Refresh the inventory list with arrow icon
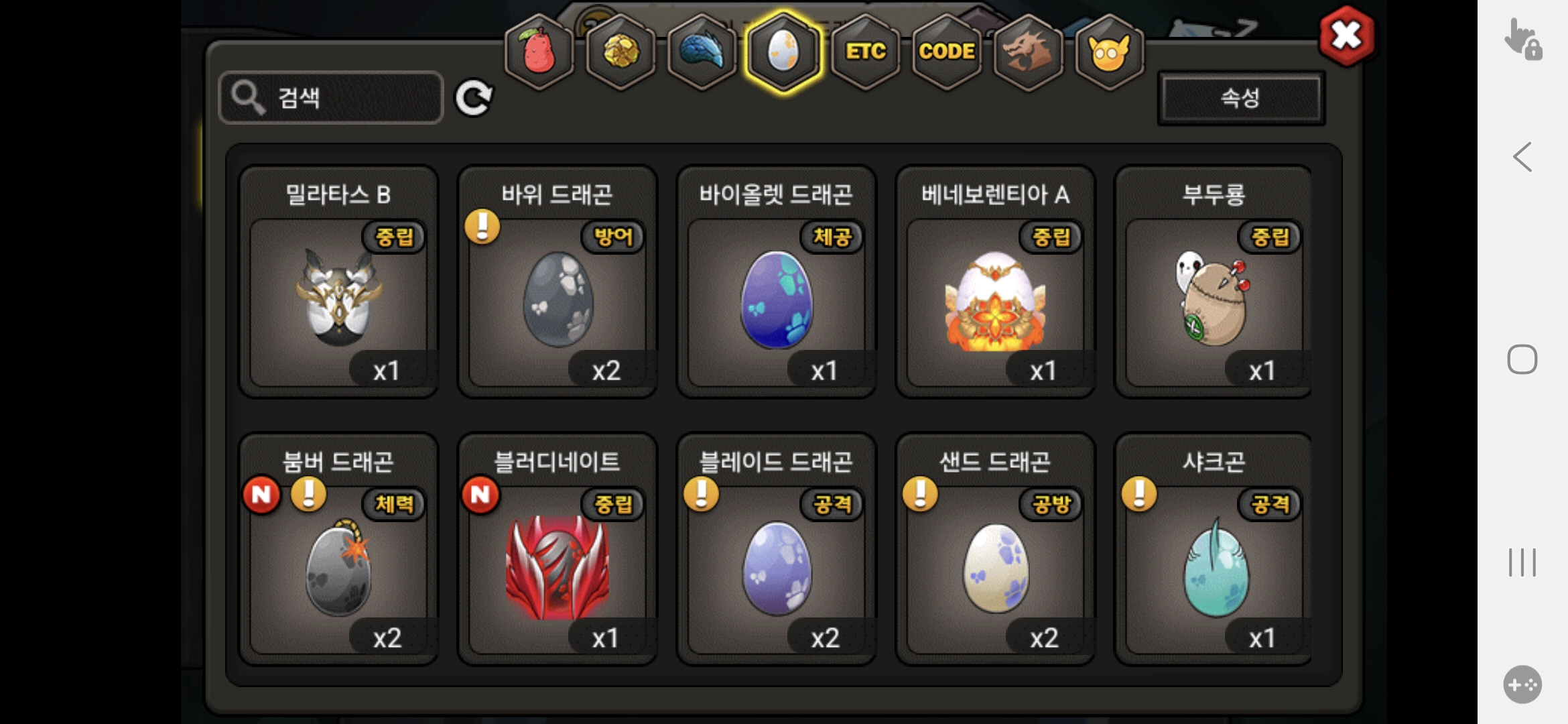This screenshot has height=724, width=1568. (474, 98)
